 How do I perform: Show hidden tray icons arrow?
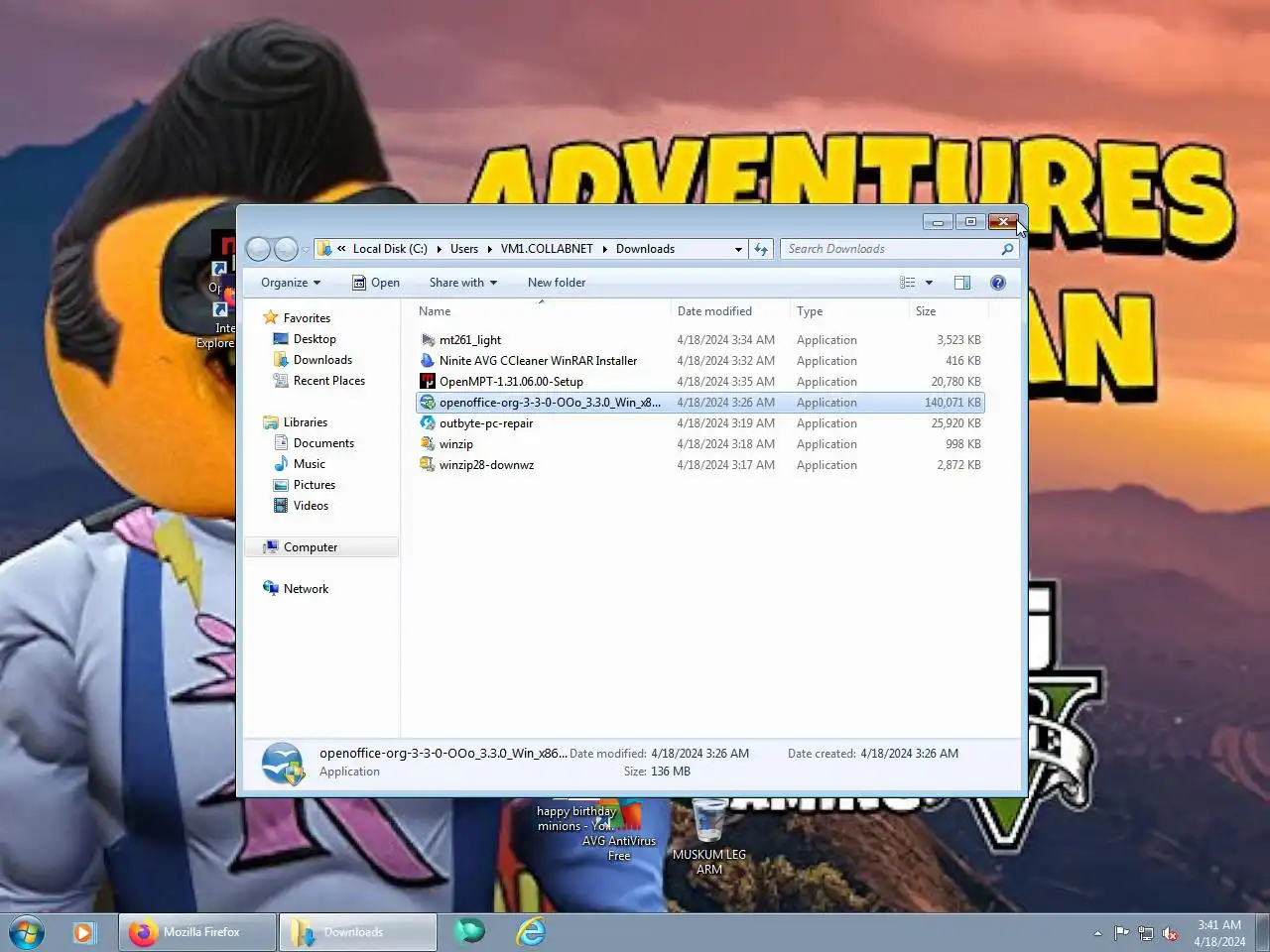(x=1097, y=933)
